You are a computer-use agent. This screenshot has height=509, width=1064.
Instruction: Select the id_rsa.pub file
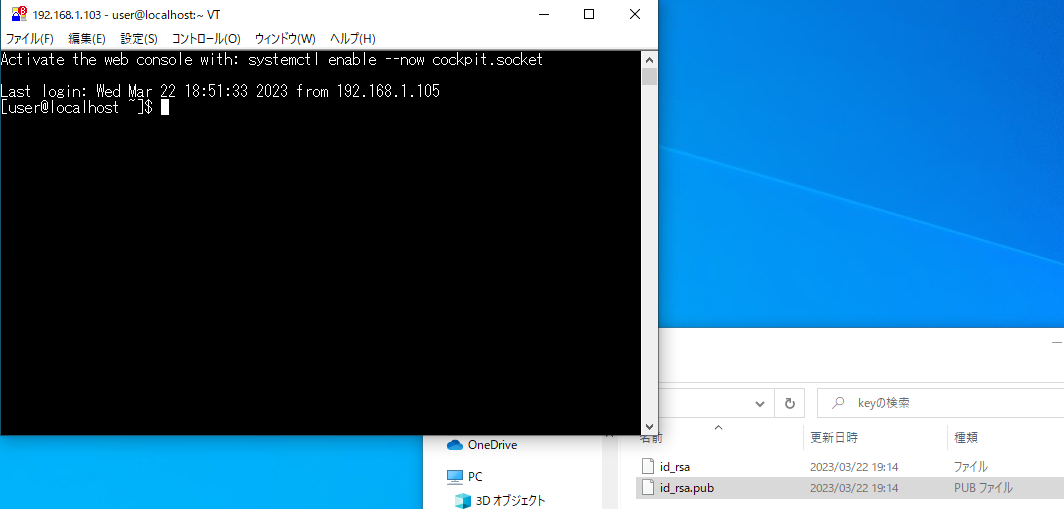pos(687,488)
